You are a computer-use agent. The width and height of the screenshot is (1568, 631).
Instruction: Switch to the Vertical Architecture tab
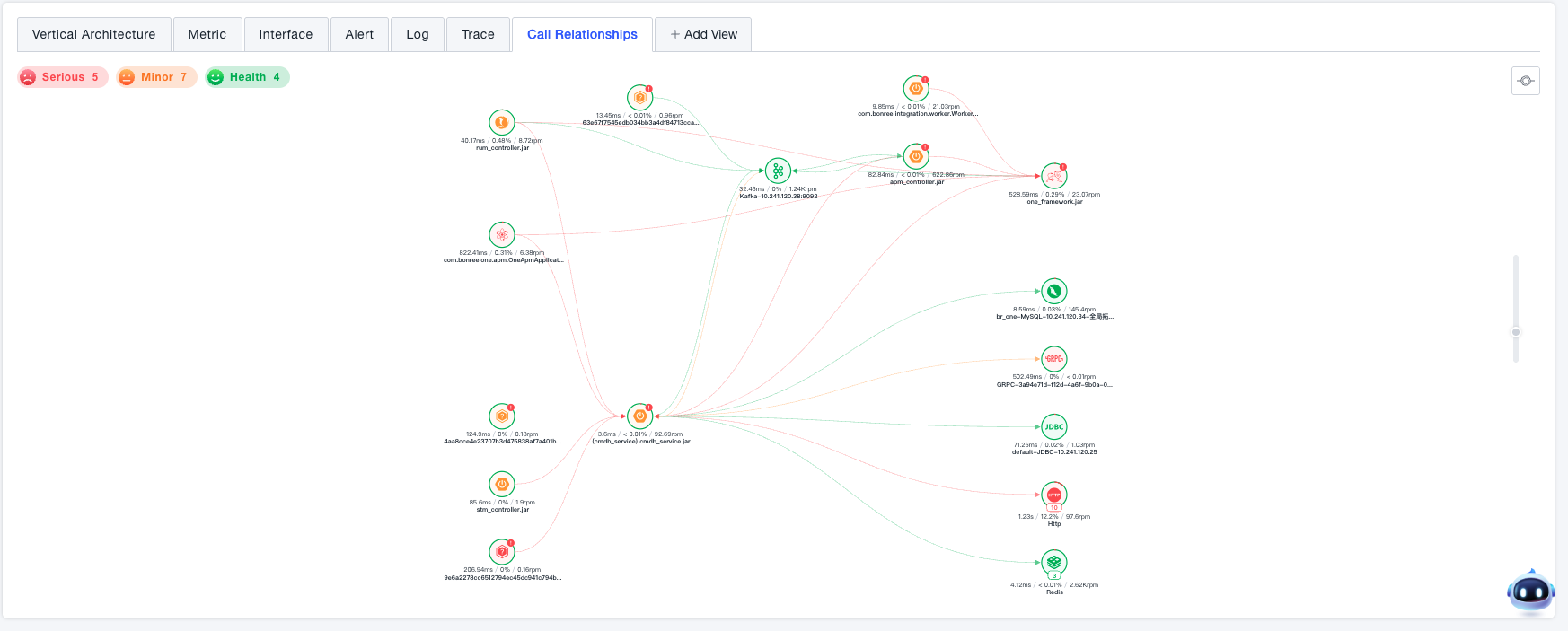pyautogui.click(x=93, y=34)
